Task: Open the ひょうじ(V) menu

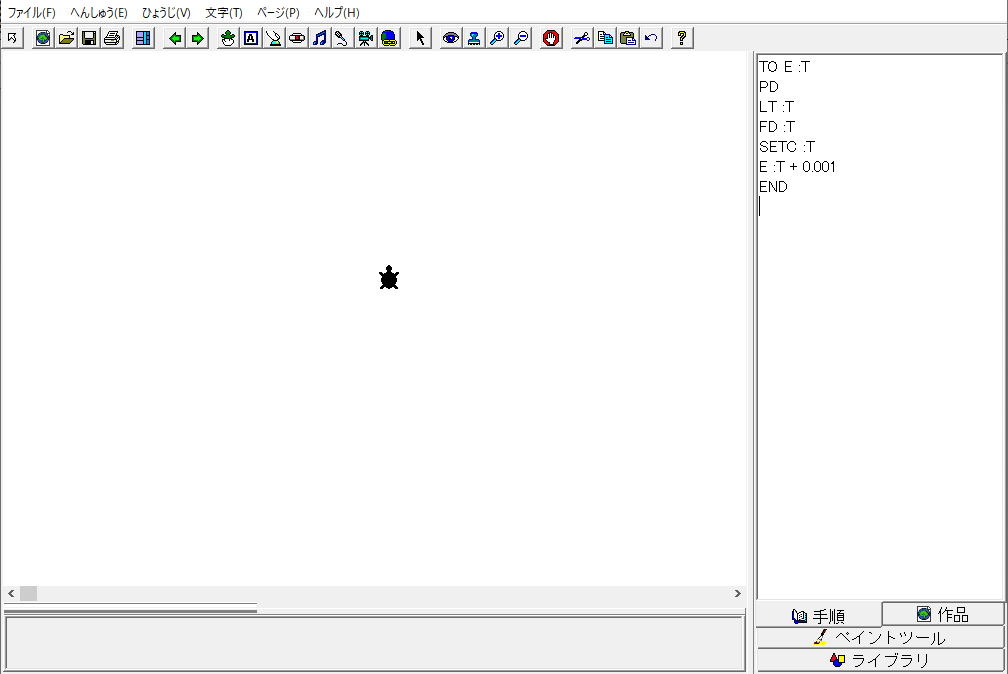Action: (166, 12)
